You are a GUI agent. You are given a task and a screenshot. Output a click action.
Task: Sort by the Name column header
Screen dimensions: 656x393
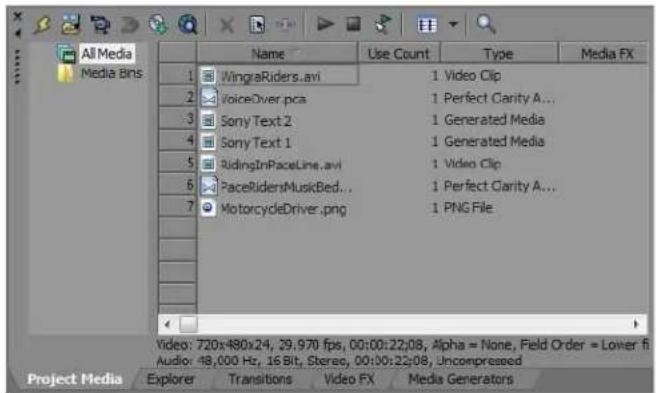[277, 54]
